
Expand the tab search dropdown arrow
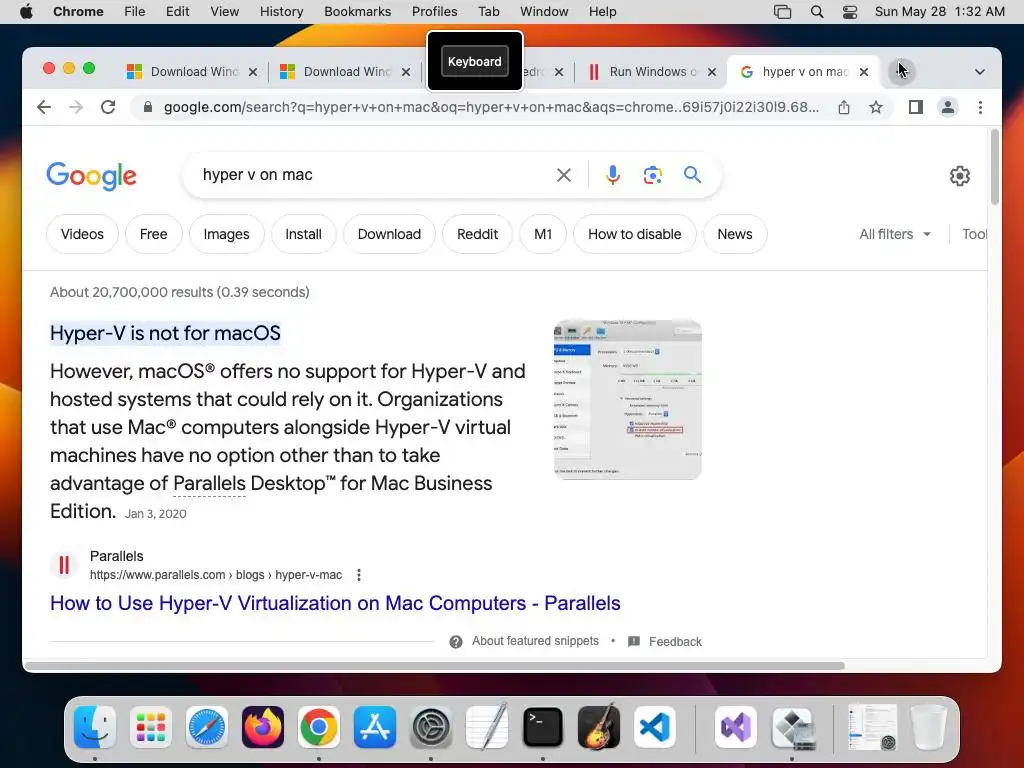(980, 72)
